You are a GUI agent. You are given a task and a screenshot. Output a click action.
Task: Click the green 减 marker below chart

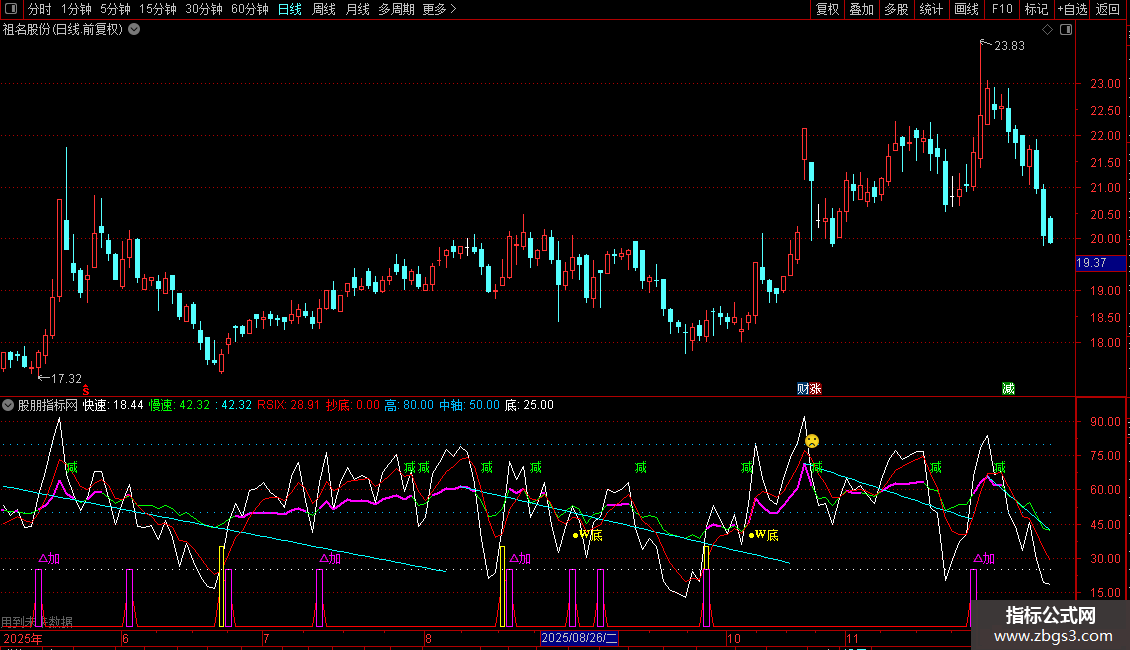click(1008, 388)
